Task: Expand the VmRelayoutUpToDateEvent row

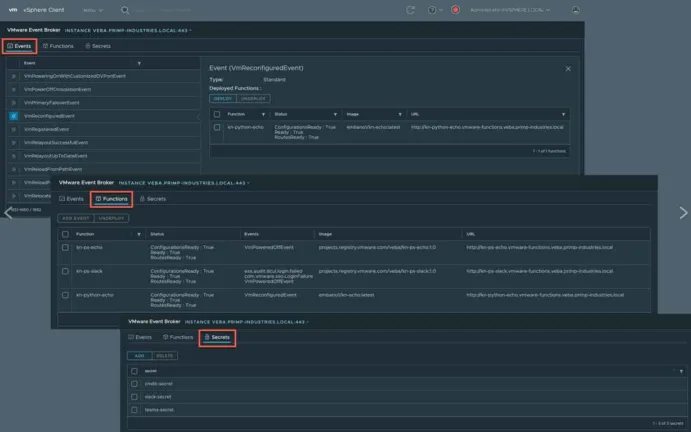Action: click(x=14, y=156)
